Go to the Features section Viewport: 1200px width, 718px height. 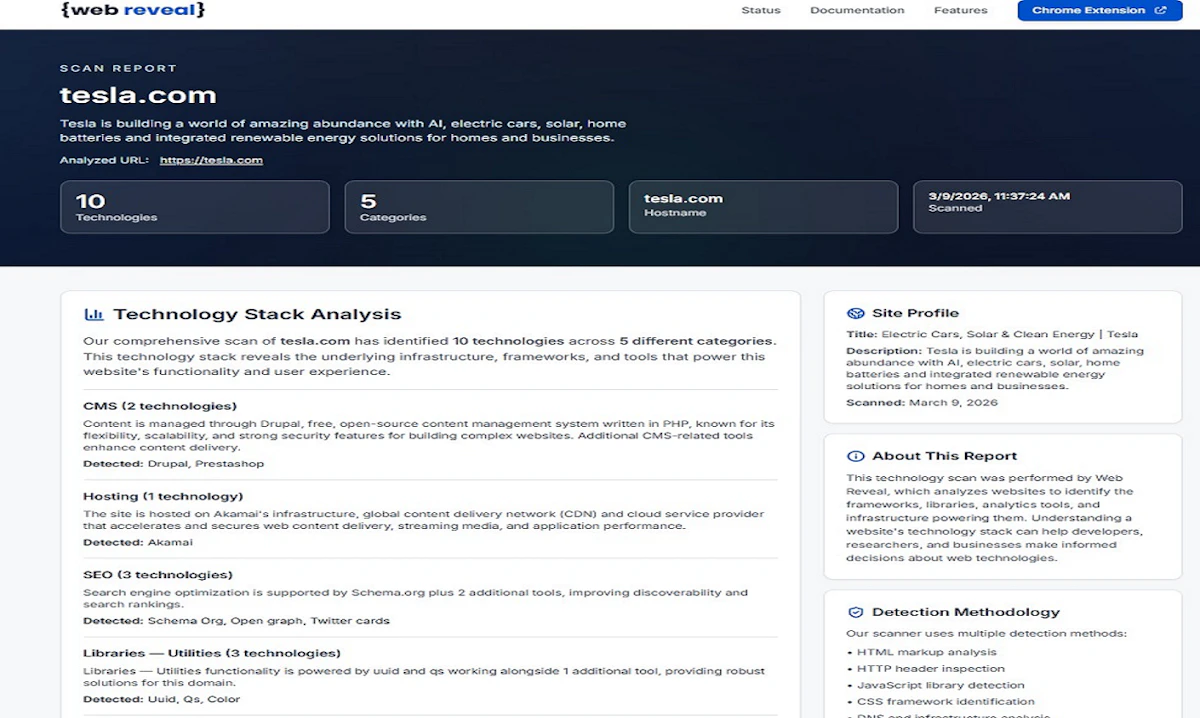click(x=960, y=11)
